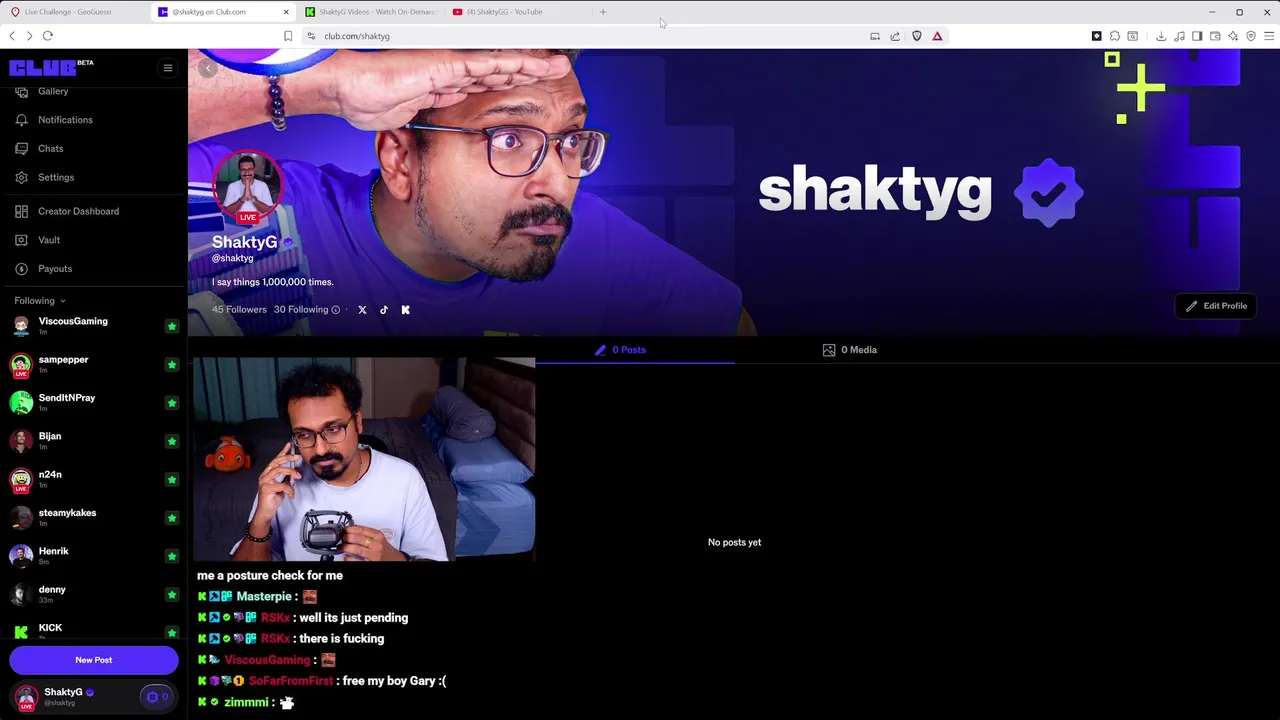Toggle favorite star for steamykakes
Image resolution: width=1280 pixels, height=720 pixels.
[x=172, y=518]
